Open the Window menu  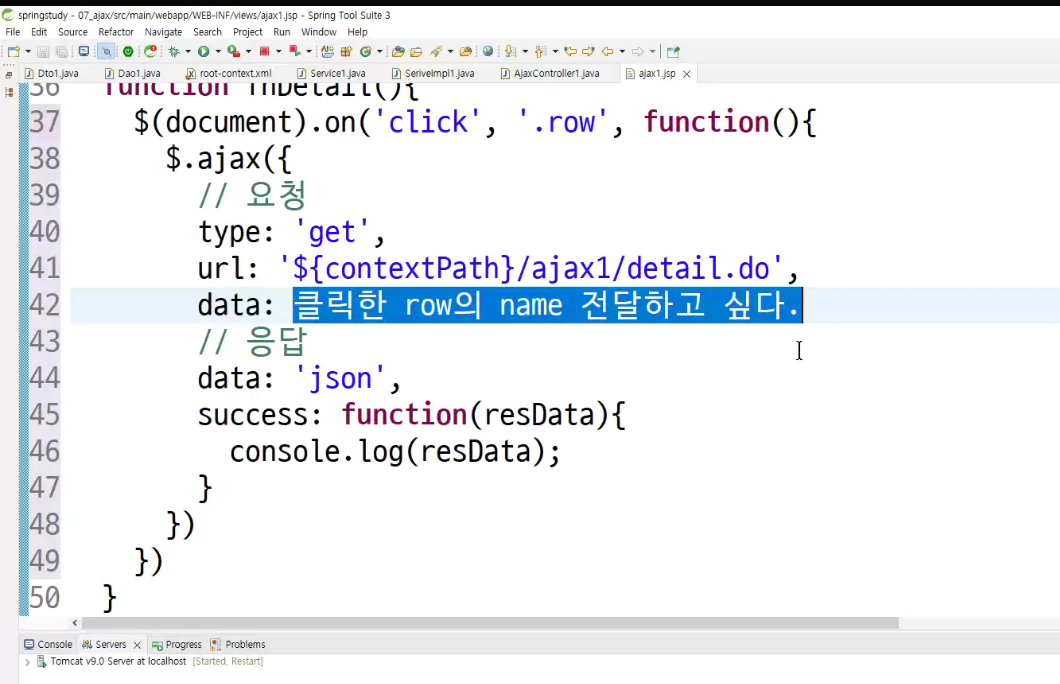coord(318,32)
